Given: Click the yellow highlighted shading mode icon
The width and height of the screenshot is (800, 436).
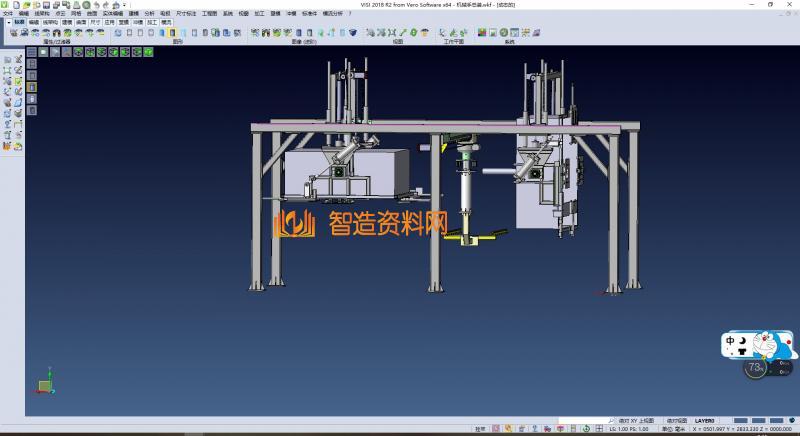Looking at the screenshot, I should point(172,33).
